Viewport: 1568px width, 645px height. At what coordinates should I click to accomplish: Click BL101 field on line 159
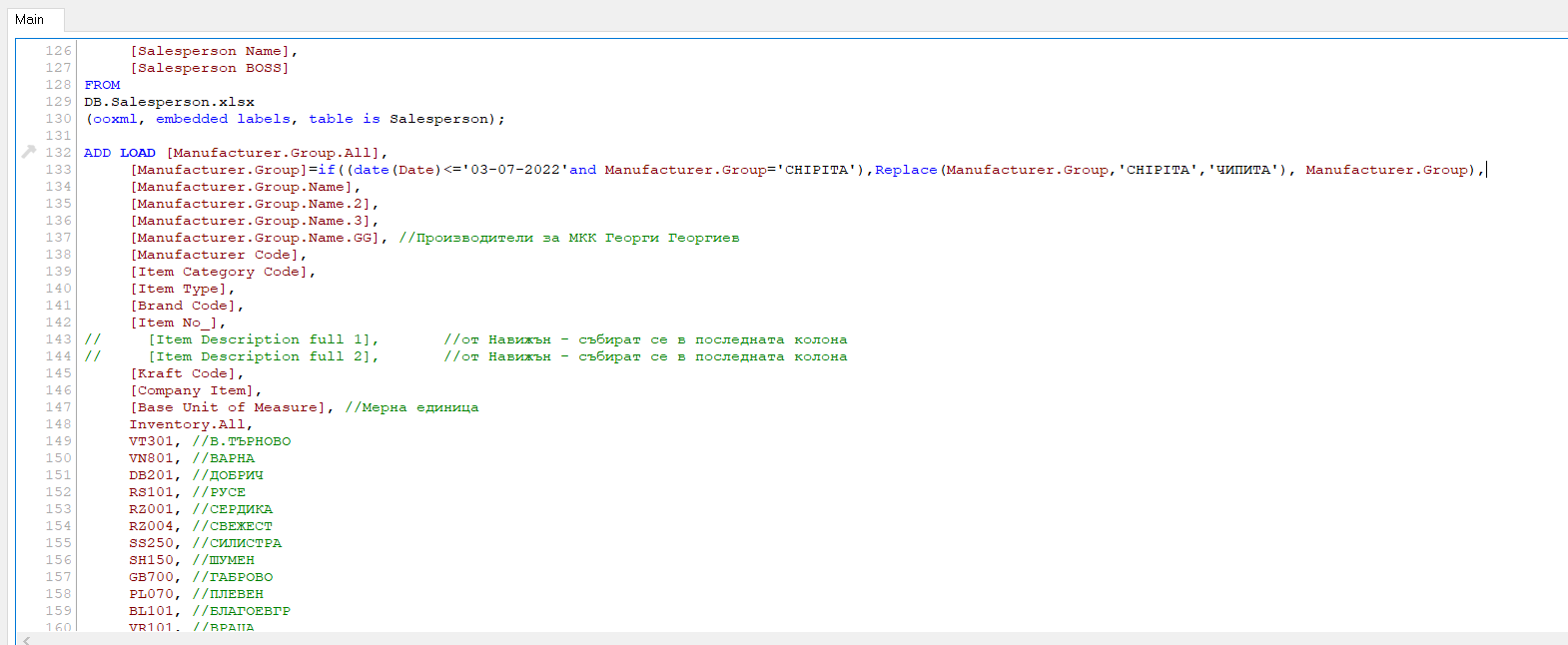151,611
